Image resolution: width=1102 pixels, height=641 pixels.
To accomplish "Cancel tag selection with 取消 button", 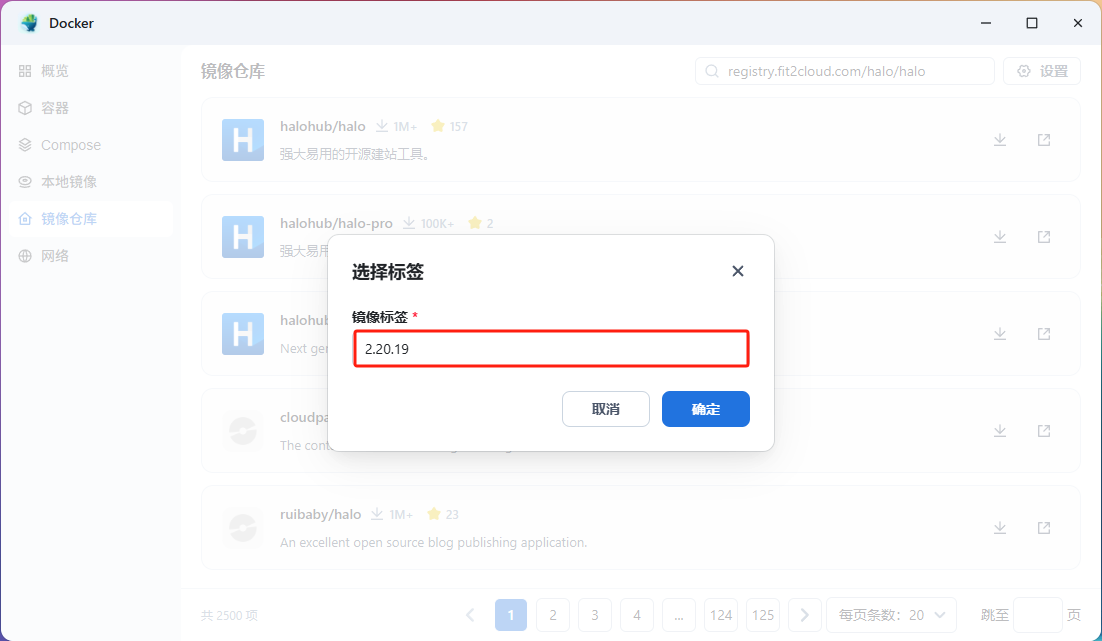I will click(x=606, y=409).
